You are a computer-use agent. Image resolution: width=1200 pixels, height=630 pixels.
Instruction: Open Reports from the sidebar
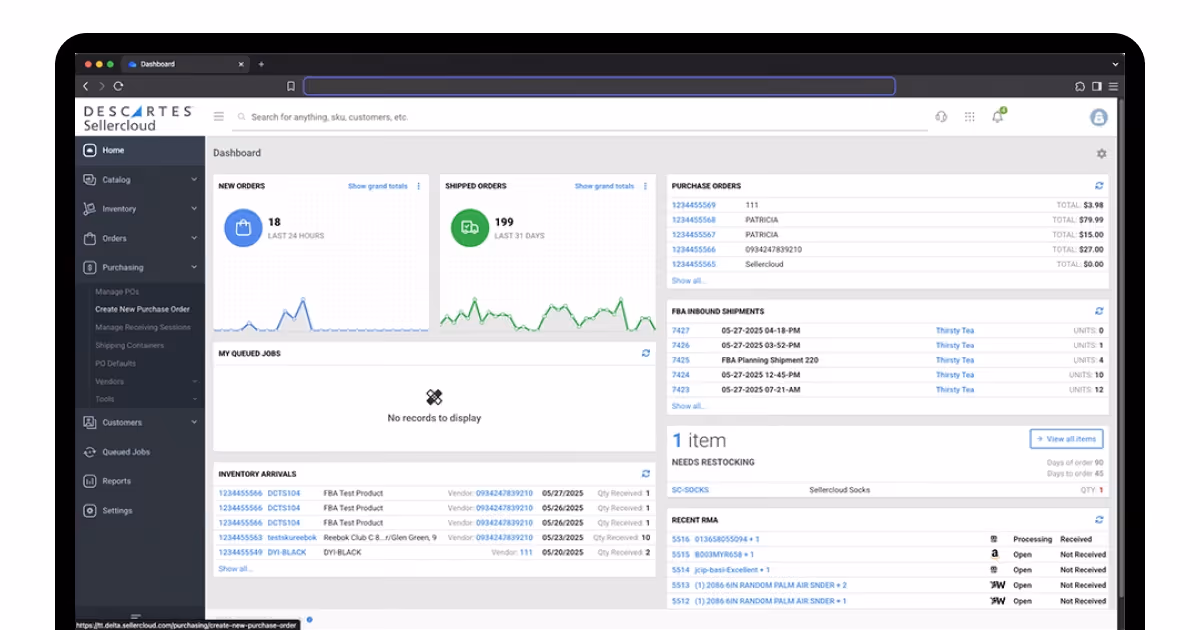pos(116,481)
